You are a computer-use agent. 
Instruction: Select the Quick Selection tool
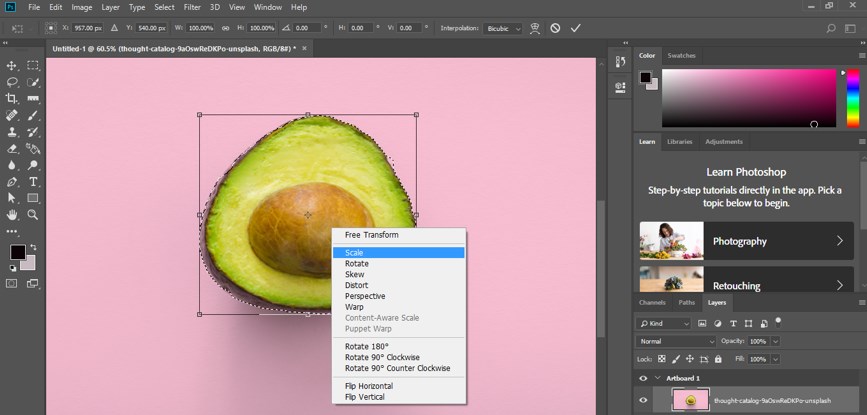tap(33, 82)
